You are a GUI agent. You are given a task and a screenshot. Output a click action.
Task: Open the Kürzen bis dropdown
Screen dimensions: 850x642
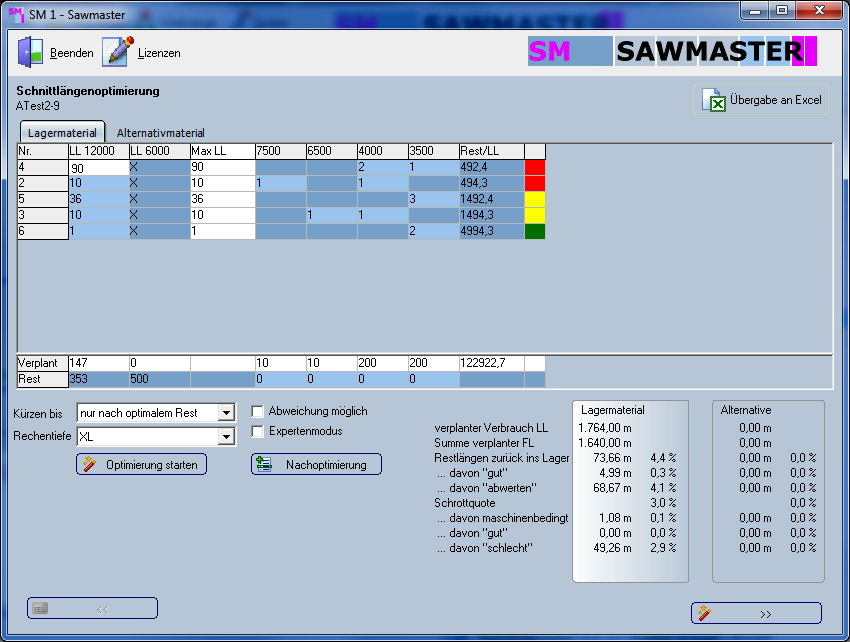point(226,413)
